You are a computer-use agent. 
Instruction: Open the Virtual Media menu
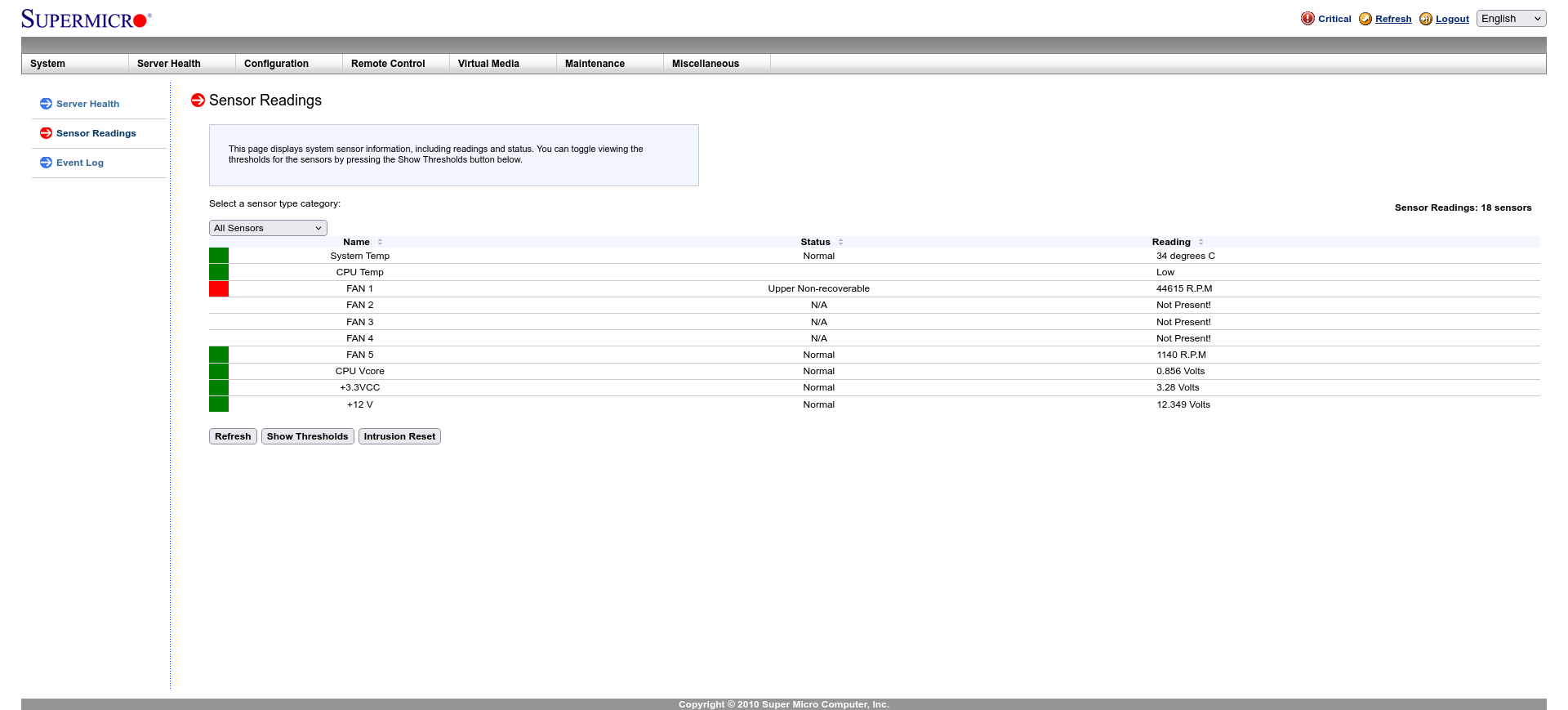tap(488, 64)
